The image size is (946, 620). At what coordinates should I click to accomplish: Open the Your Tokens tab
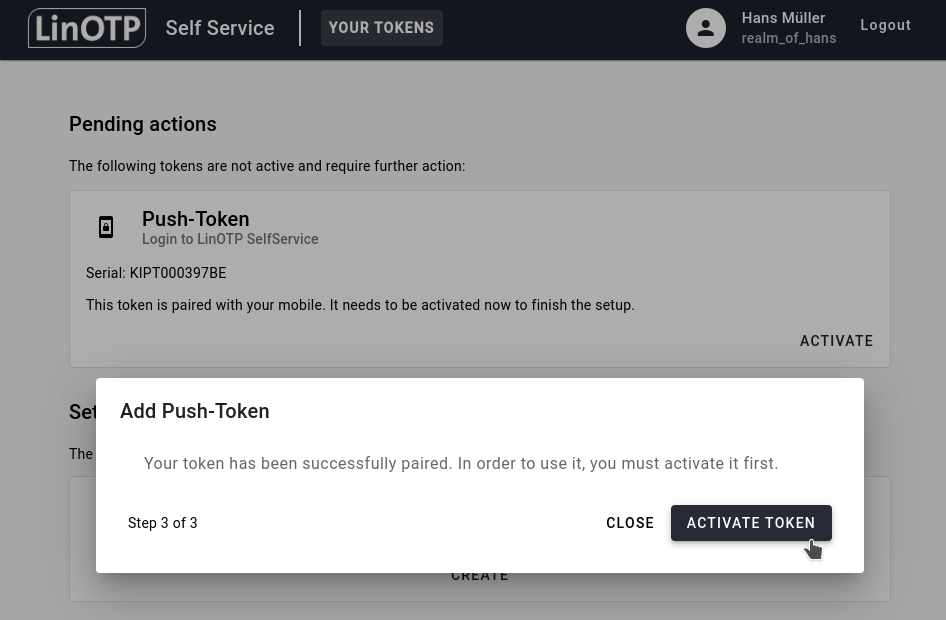(x=381, y=28)
